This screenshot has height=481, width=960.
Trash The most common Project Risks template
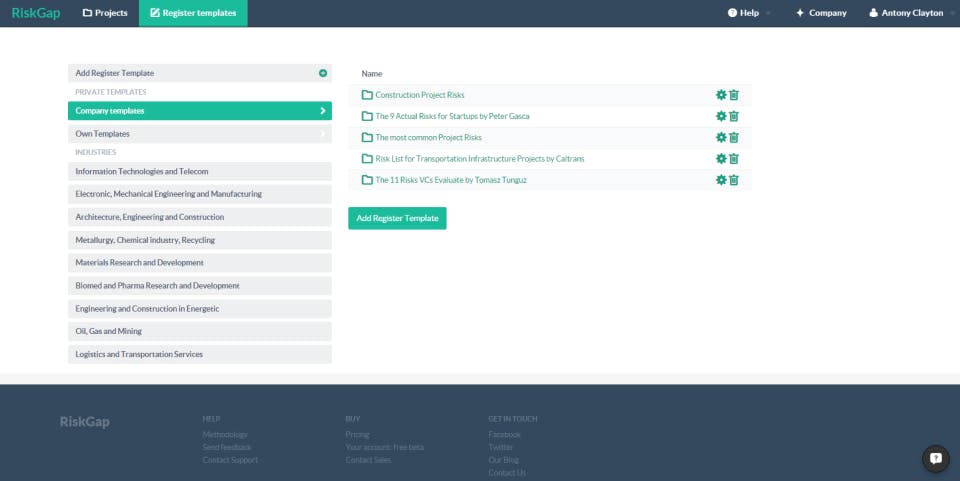(733, 138)
